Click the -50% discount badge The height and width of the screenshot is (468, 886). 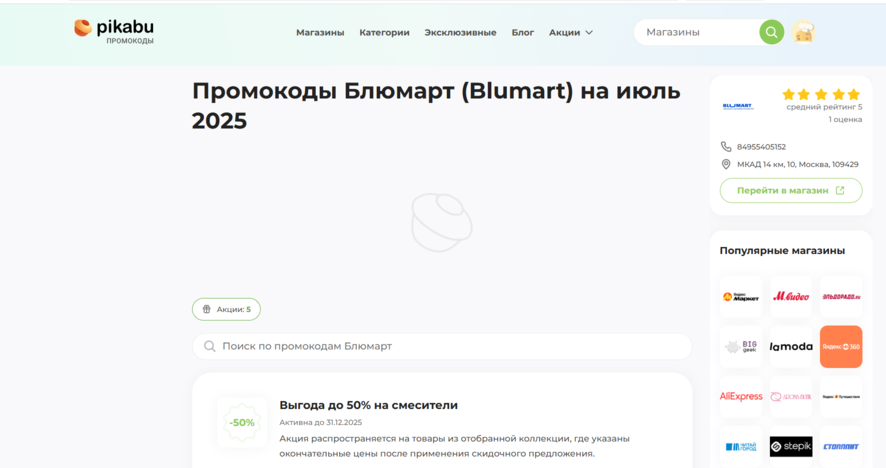coord(242,422)
